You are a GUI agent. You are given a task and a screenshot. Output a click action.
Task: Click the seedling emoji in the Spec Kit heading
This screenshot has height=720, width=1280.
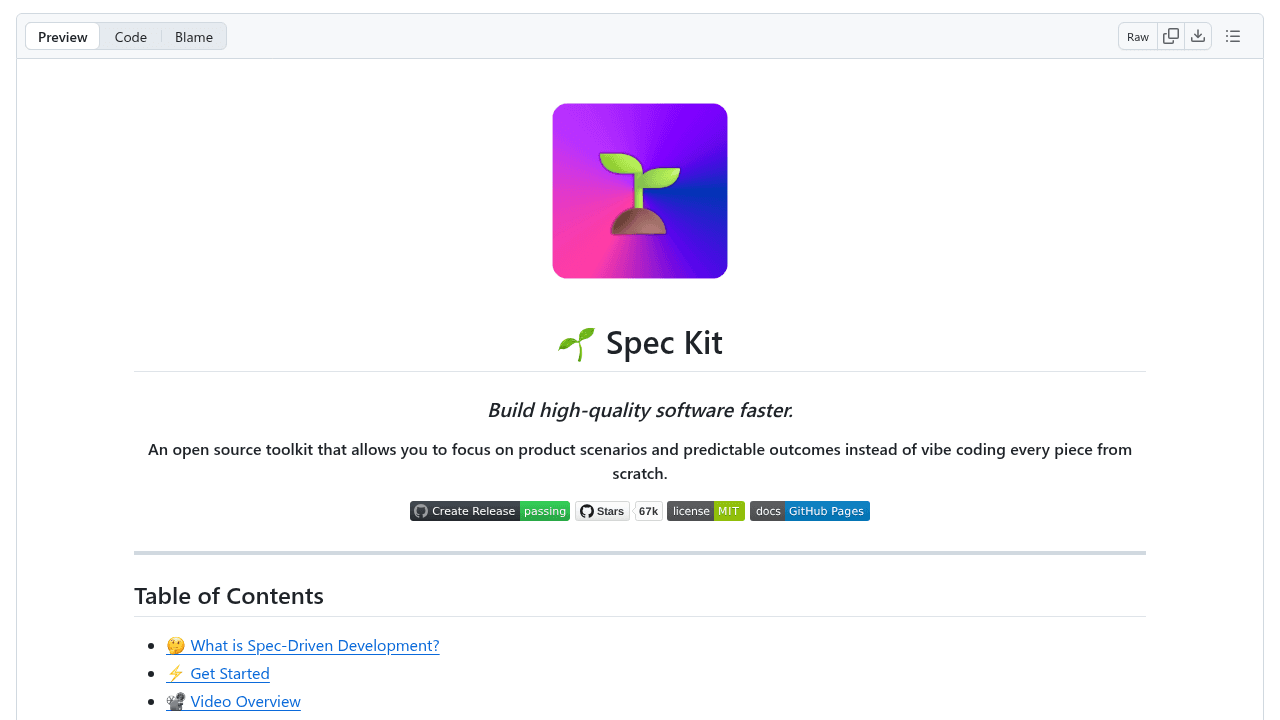pyautogui.click(x=575, y=343)
